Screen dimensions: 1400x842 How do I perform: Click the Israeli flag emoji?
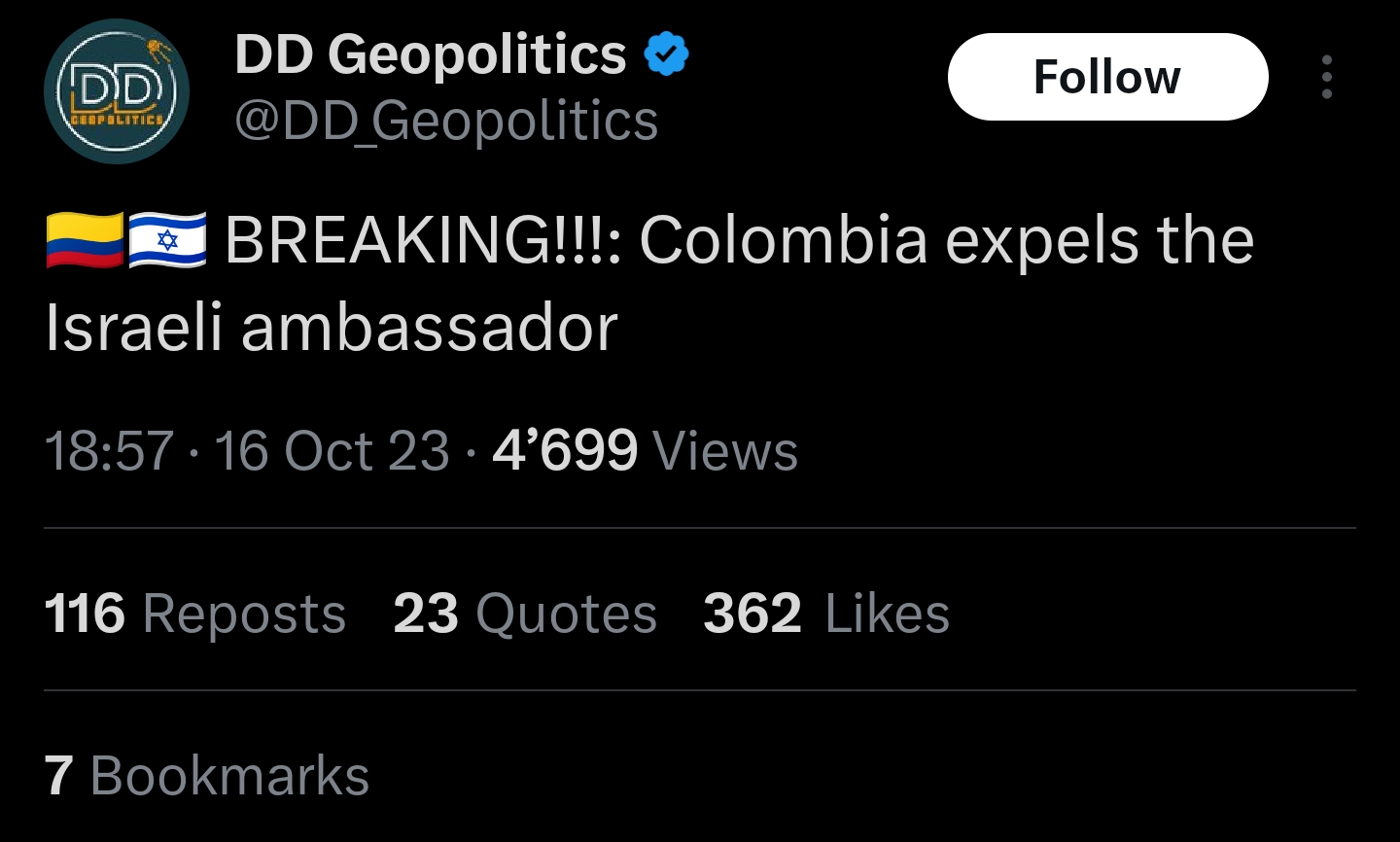tap(167, 239)
